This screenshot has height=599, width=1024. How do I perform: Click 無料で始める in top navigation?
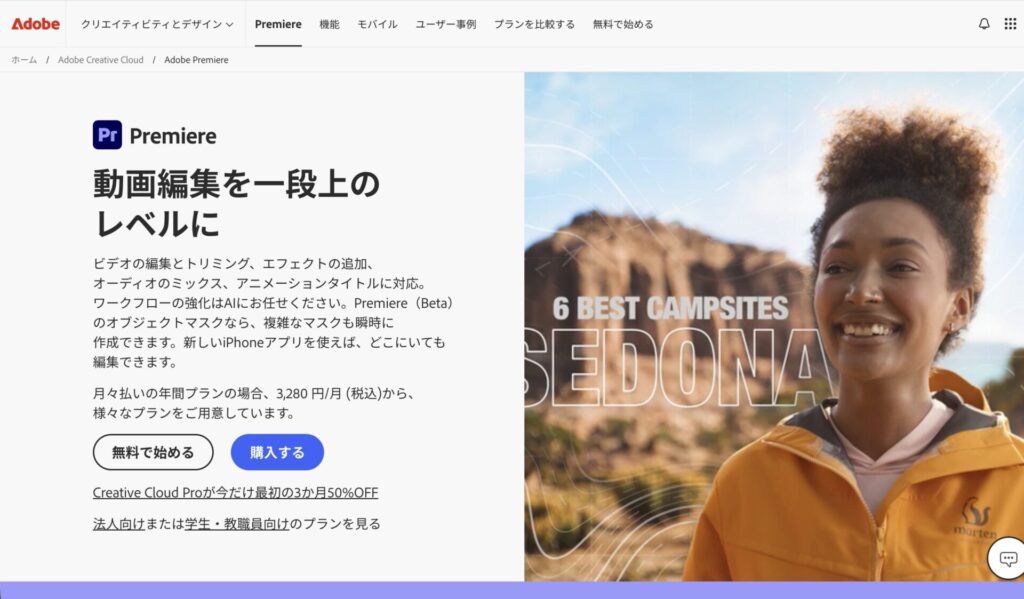click(622, 24)
